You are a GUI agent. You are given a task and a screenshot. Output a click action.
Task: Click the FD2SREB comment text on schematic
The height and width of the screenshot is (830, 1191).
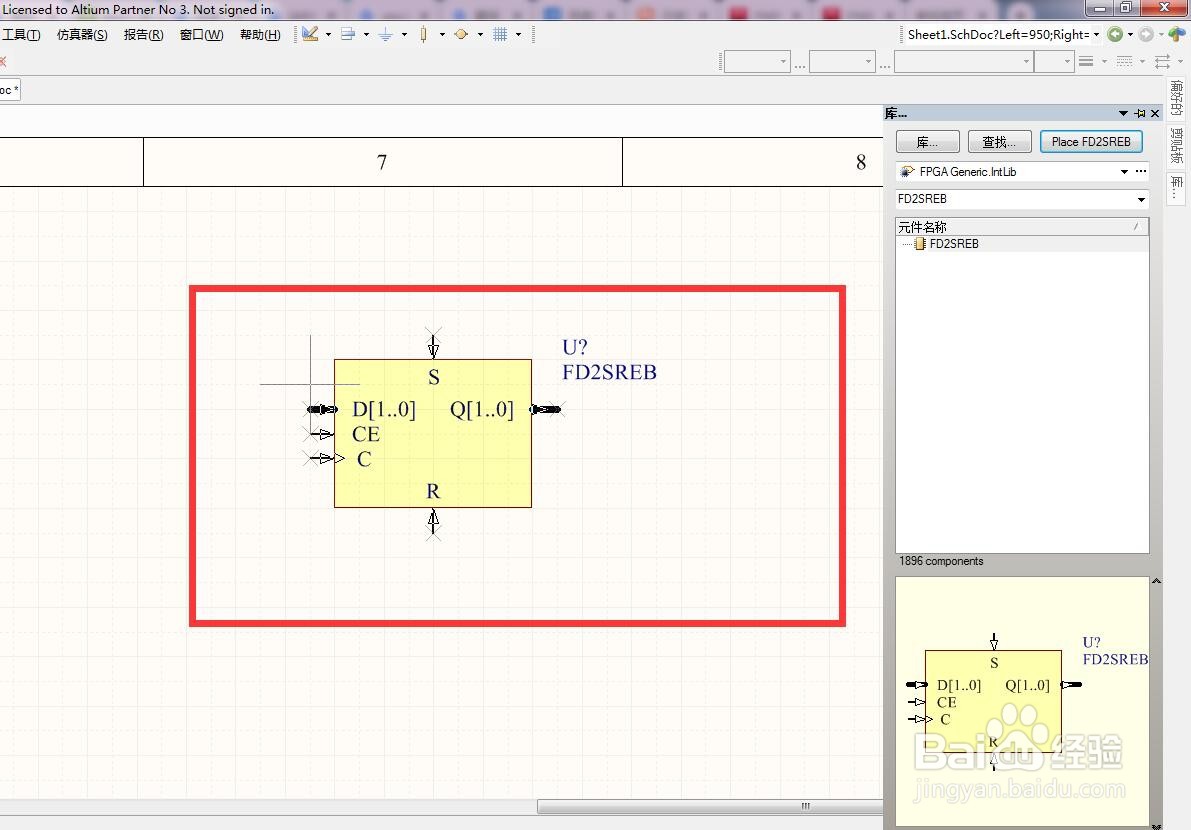609,372
